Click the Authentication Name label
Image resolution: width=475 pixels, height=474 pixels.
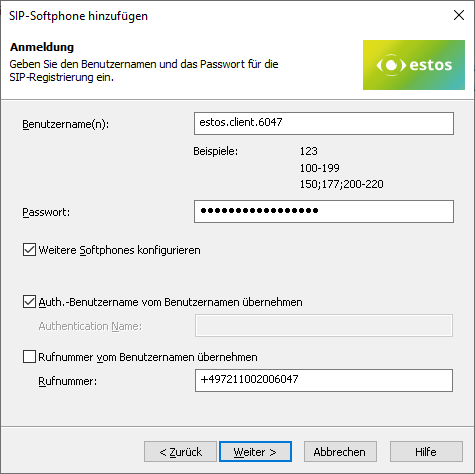90,326
